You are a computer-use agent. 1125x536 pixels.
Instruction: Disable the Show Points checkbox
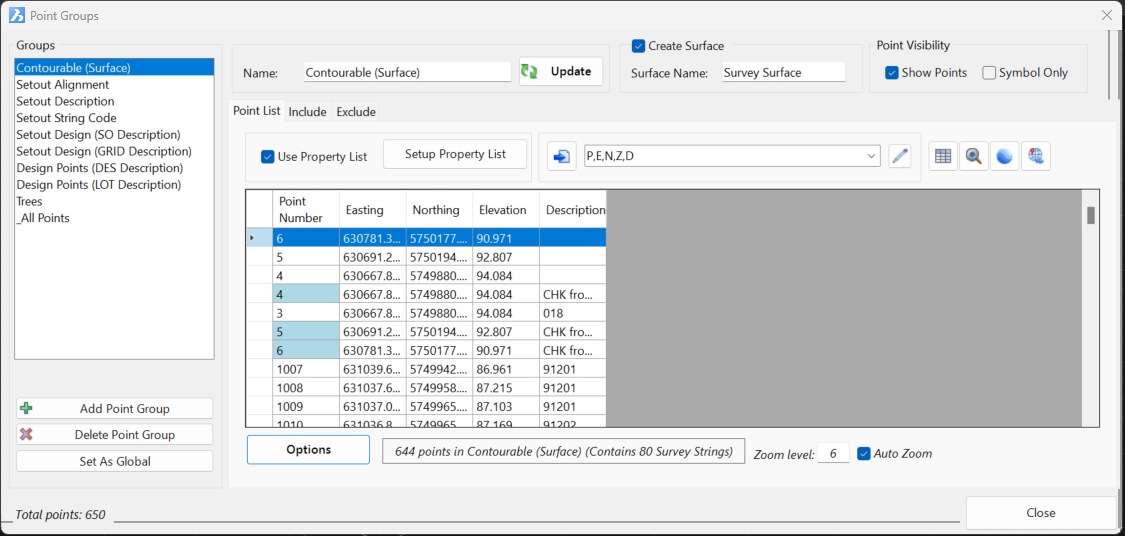point(892,73)
